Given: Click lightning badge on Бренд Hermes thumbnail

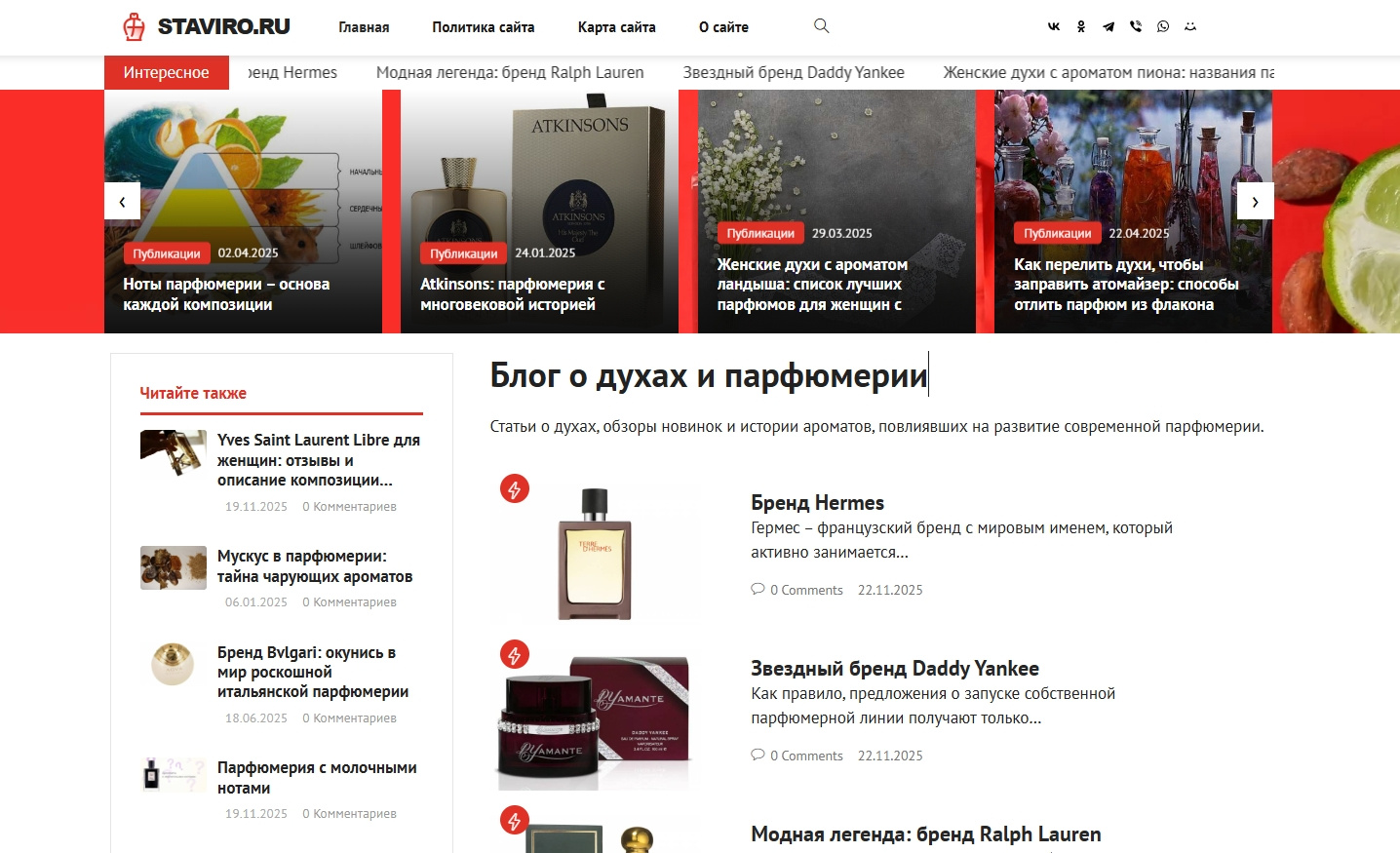Looking at the screenshot, I should coord(515,489).
